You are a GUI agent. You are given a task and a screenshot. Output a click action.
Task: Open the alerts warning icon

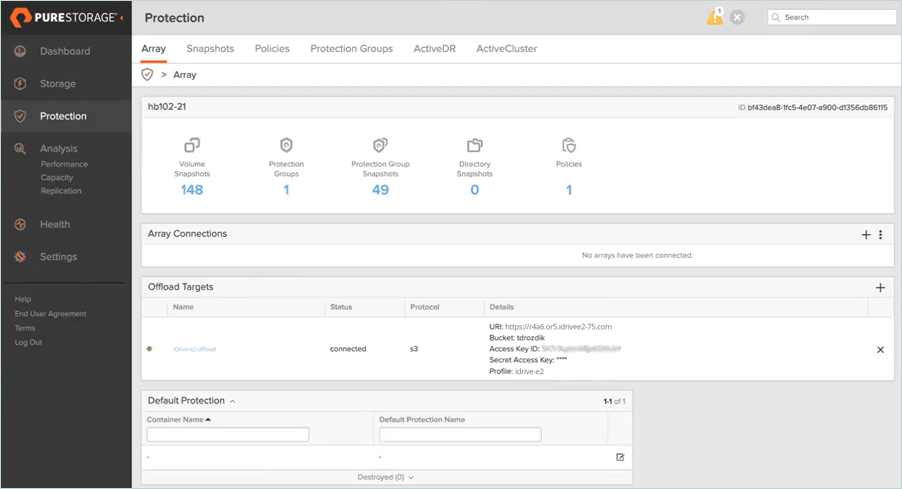click(714, 17)
